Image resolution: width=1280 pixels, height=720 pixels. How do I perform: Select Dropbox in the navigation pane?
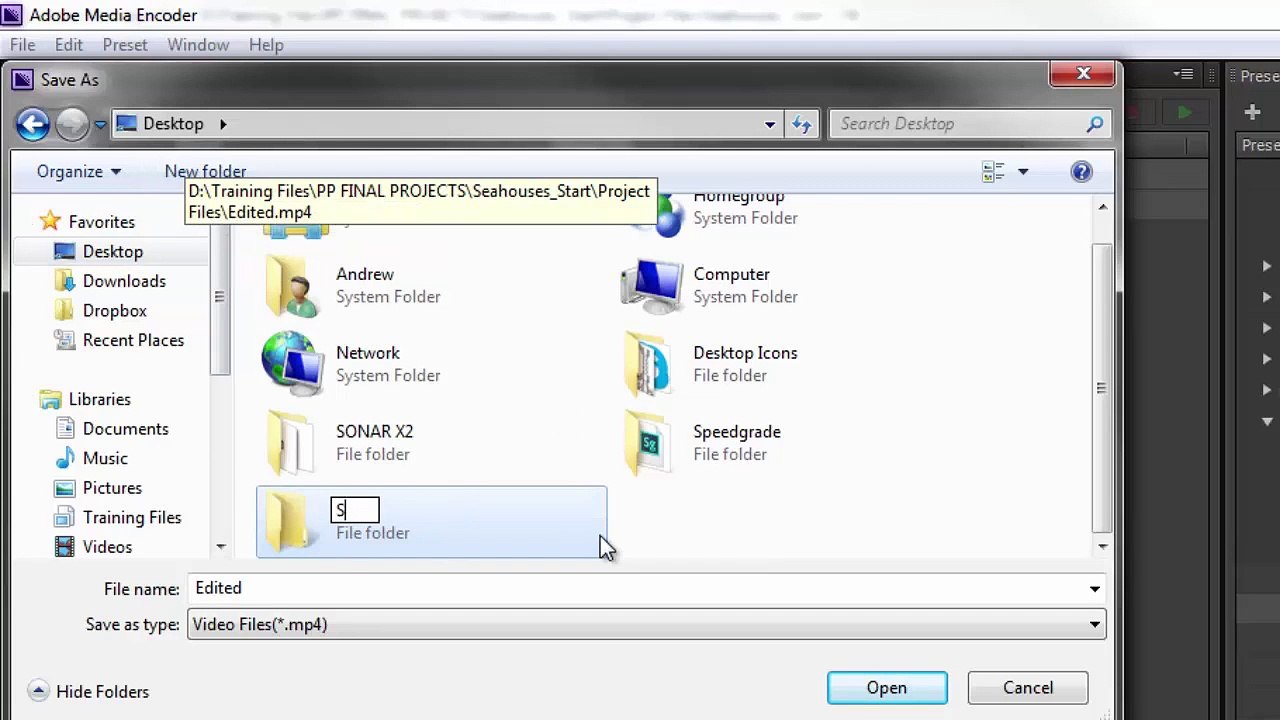(x=114, y=311)
